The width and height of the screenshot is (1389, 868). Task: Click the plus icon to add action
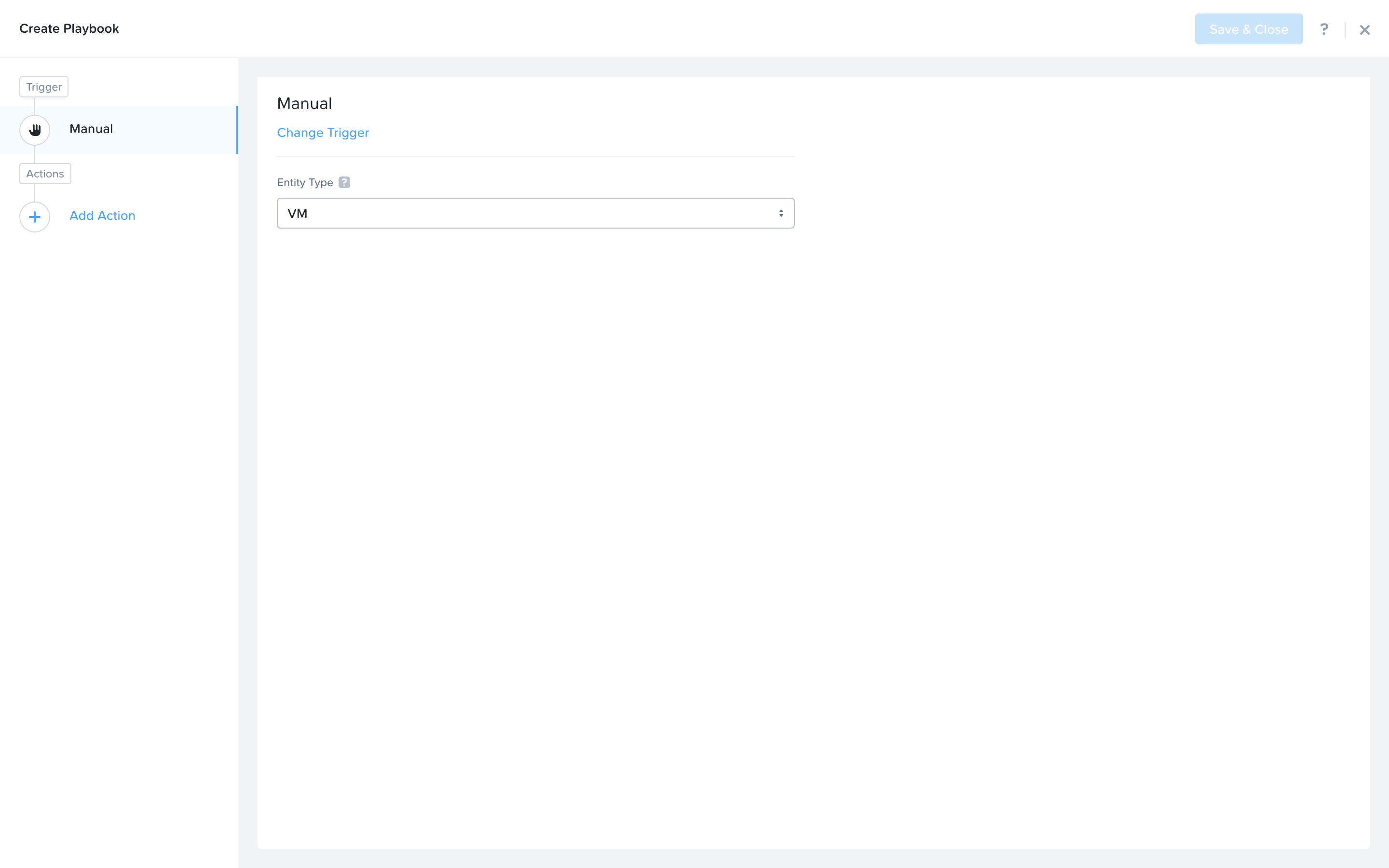coord(35,217)
